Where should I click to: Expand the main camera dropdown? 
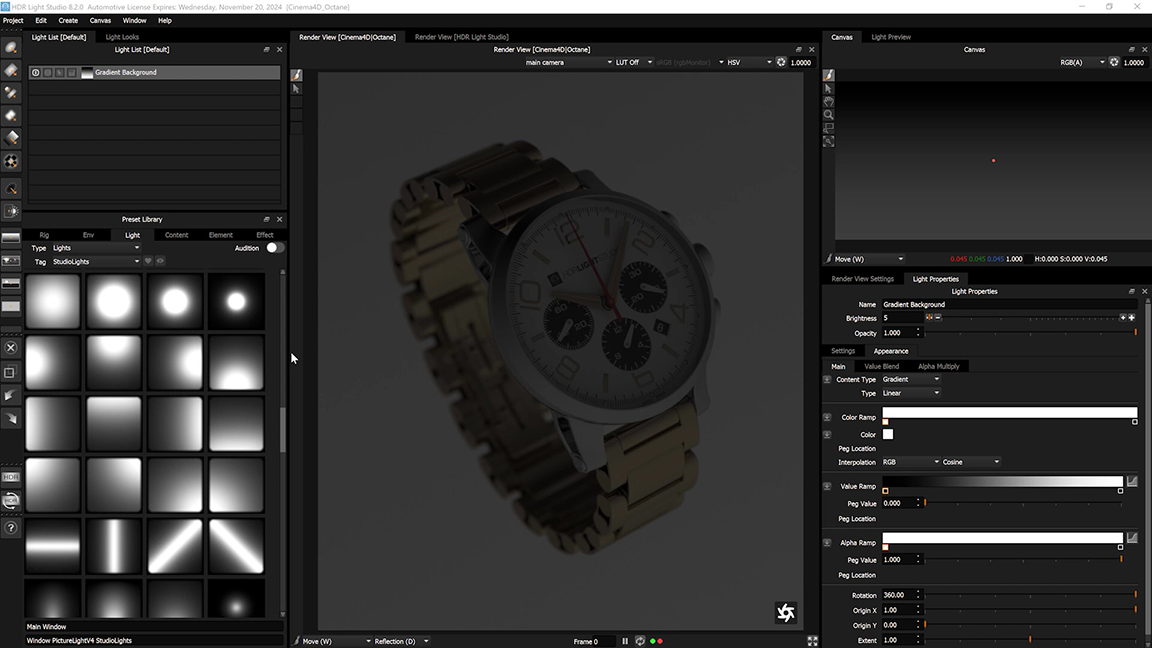[568, 62]
